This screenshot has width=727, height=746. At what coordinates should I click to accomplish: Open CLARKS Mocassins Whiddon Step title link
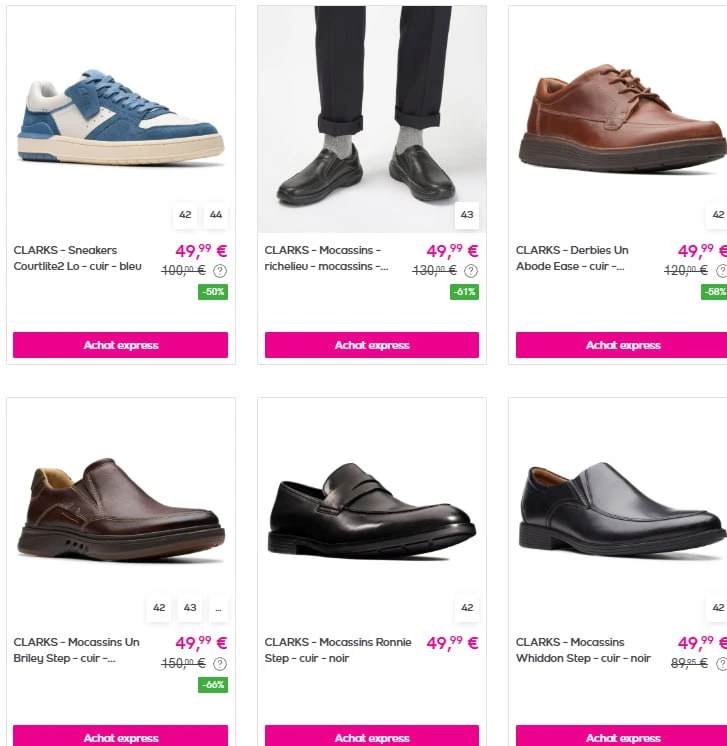583,650
